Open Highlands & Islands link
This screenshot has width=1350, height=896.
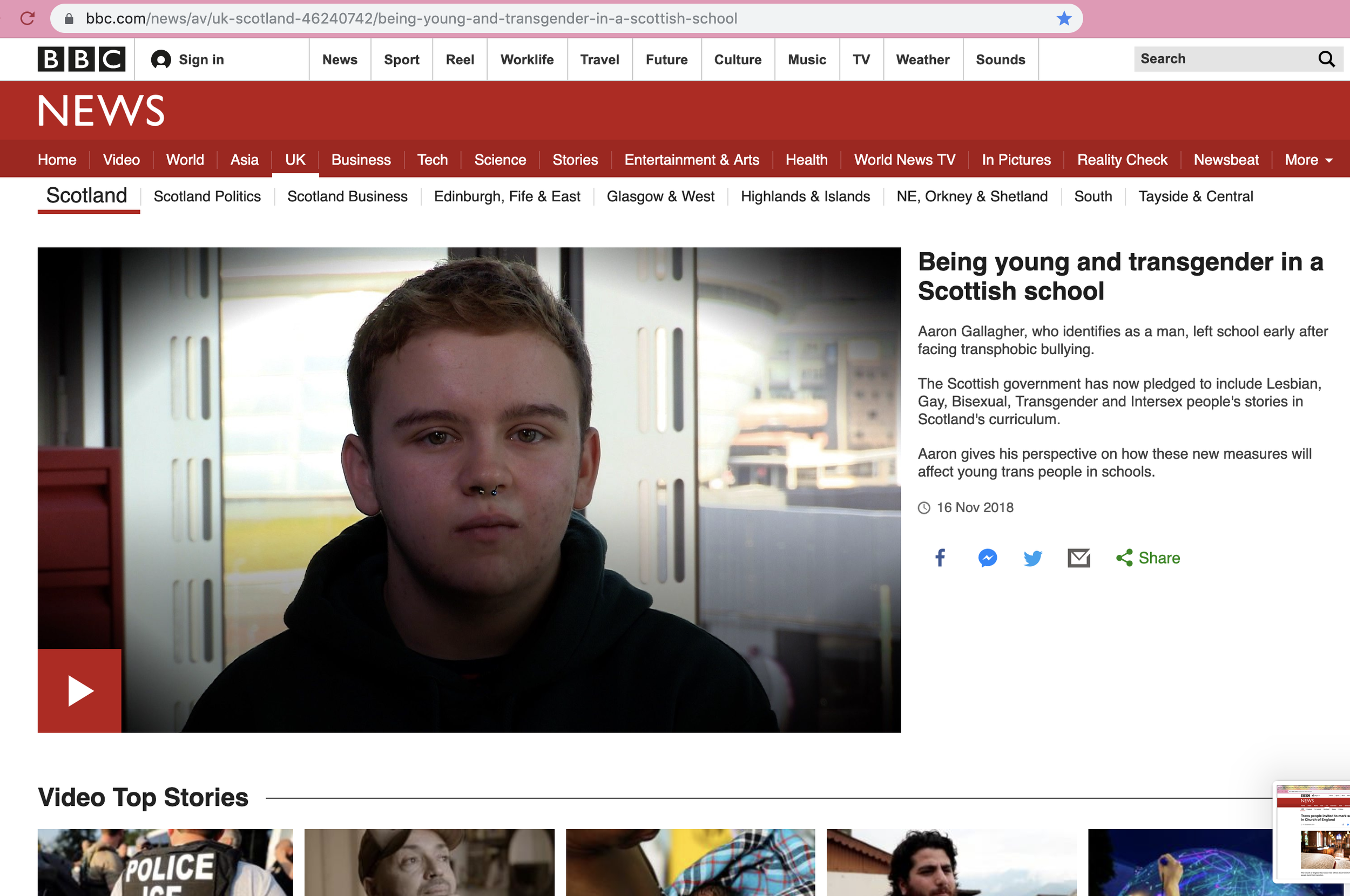[805, 196]
